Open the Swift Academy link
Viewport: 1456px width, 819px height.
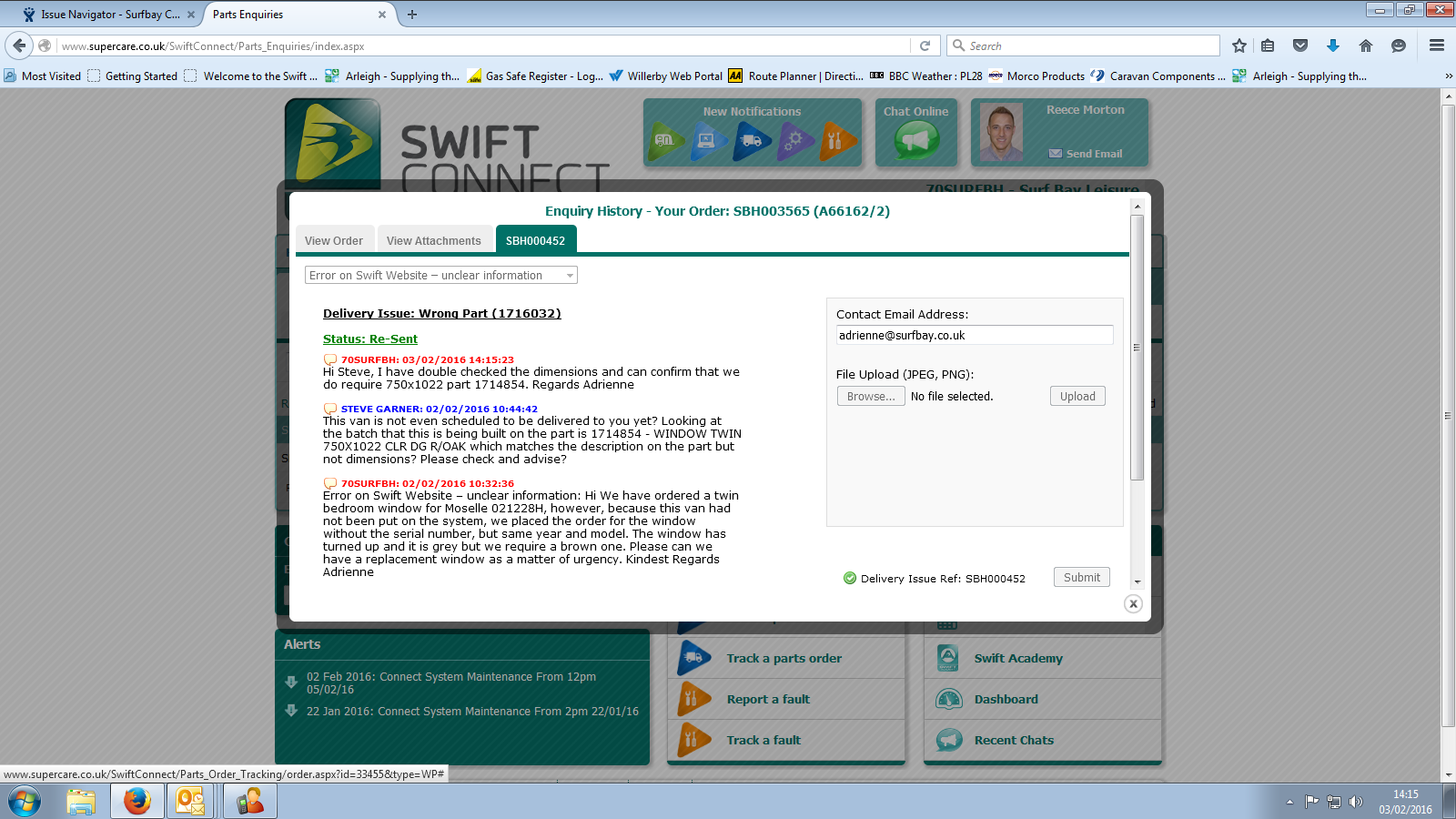[1018, 658]
